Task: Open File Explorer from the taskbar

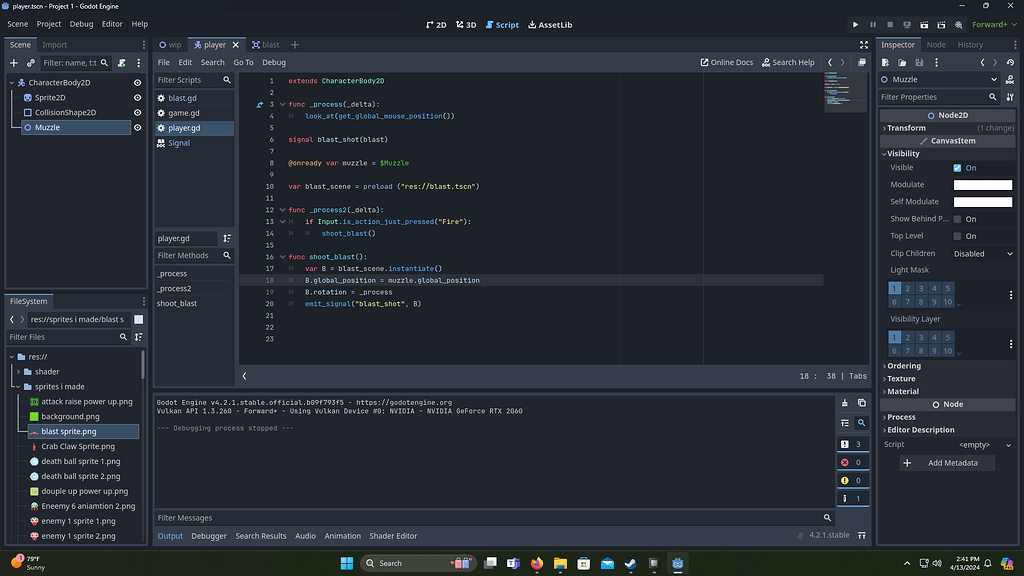Action: click(560, 563)
